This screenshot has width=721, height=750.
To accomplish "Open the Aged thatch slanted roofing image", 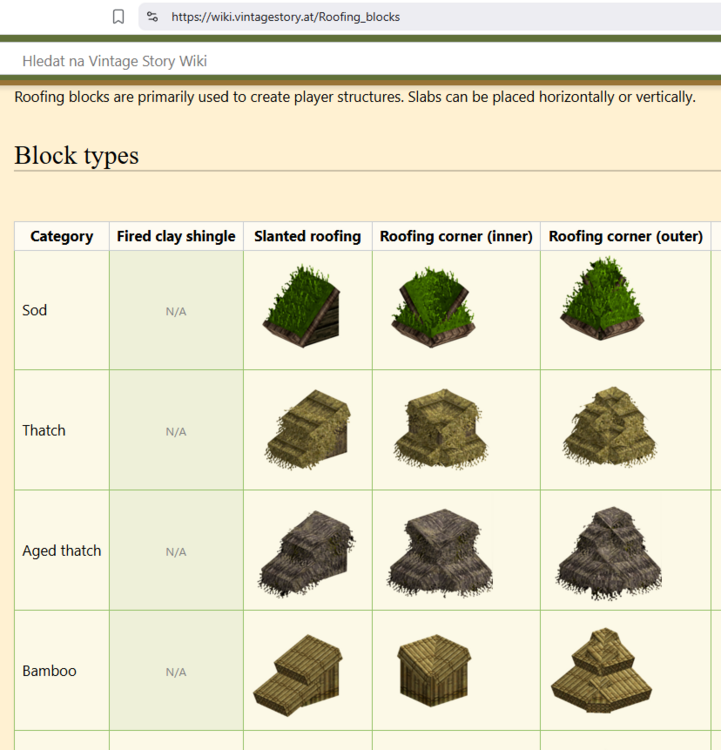I will (304, 552).
